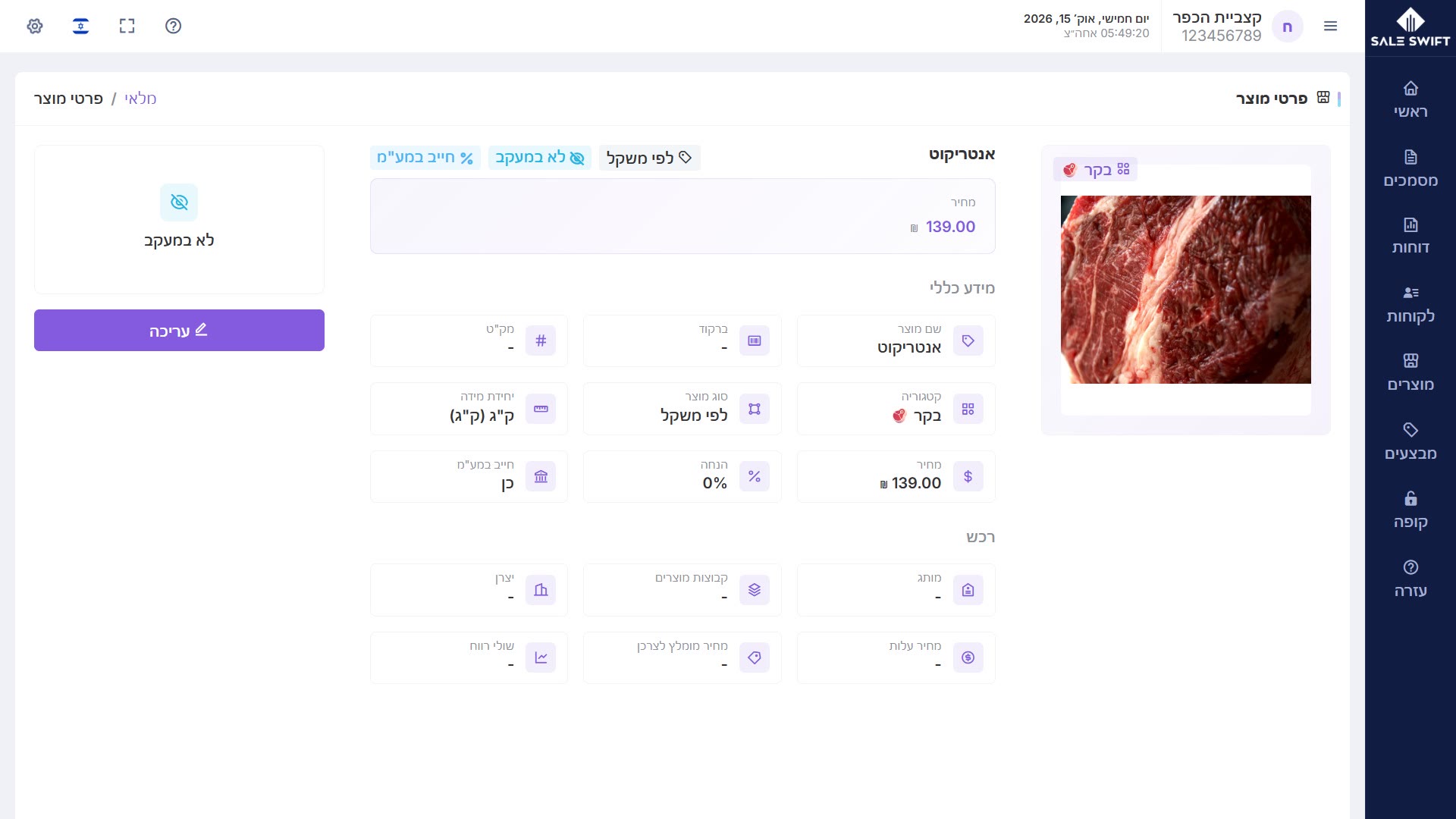The width and height of the screenshot is (1456, 819).
Task: Click the Sale Swift logo
Action: [1410, 27]
